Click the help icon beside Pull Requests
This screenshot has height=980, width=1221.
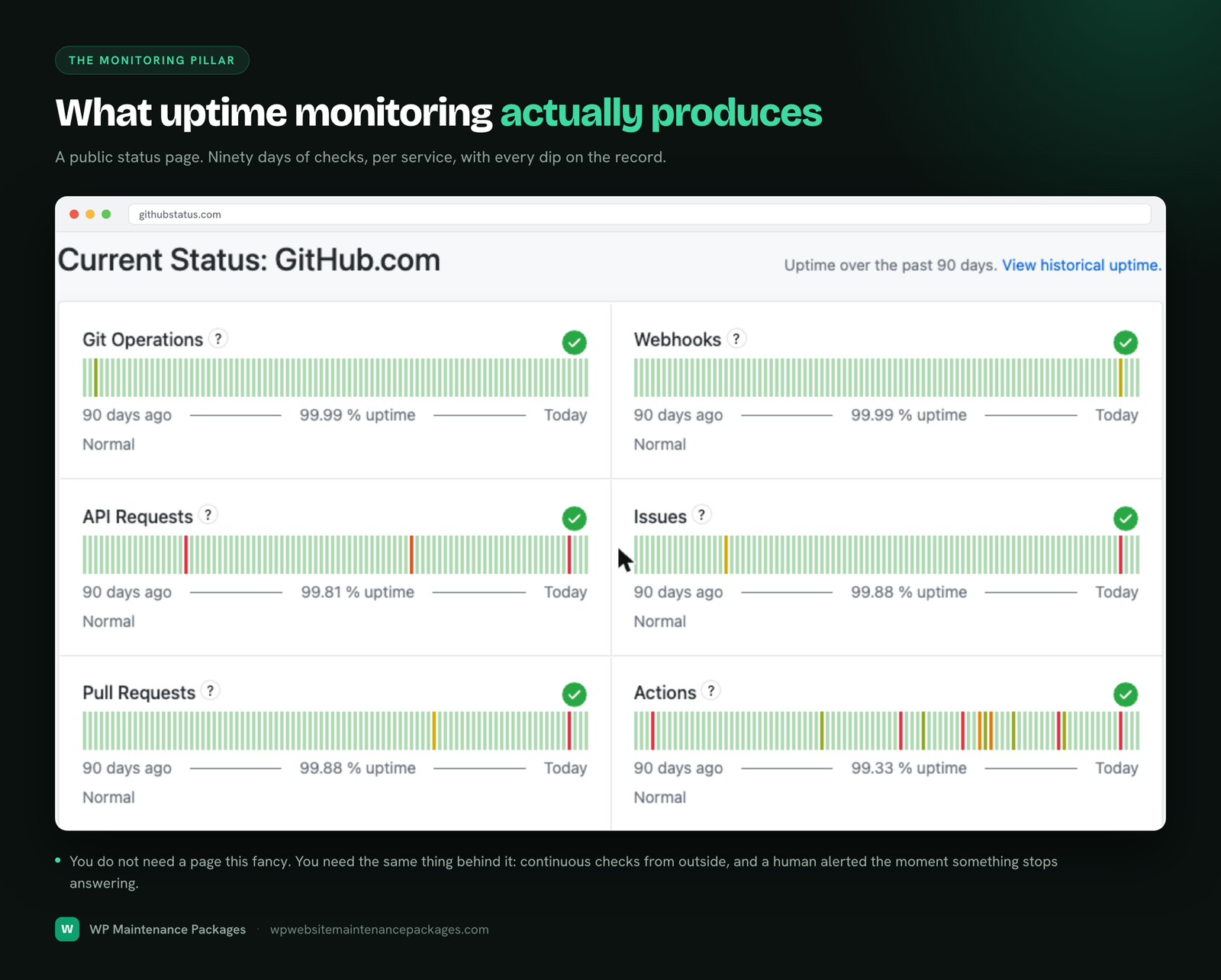pos(211,691)
